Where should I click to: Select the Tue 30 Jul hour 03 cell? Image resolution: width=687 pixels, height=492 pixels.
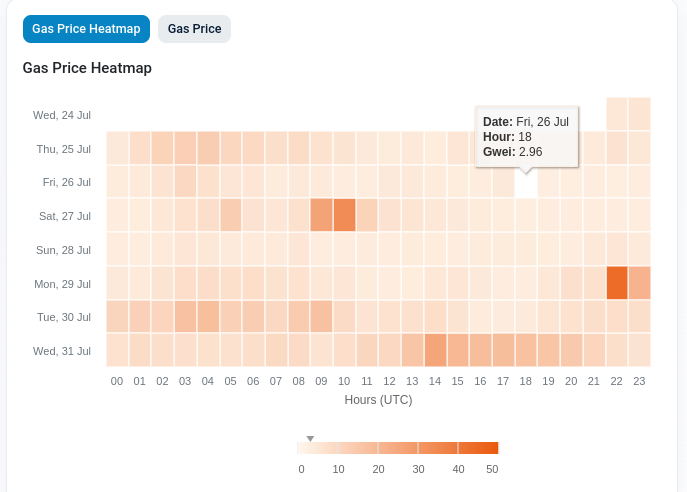point(185,317)
